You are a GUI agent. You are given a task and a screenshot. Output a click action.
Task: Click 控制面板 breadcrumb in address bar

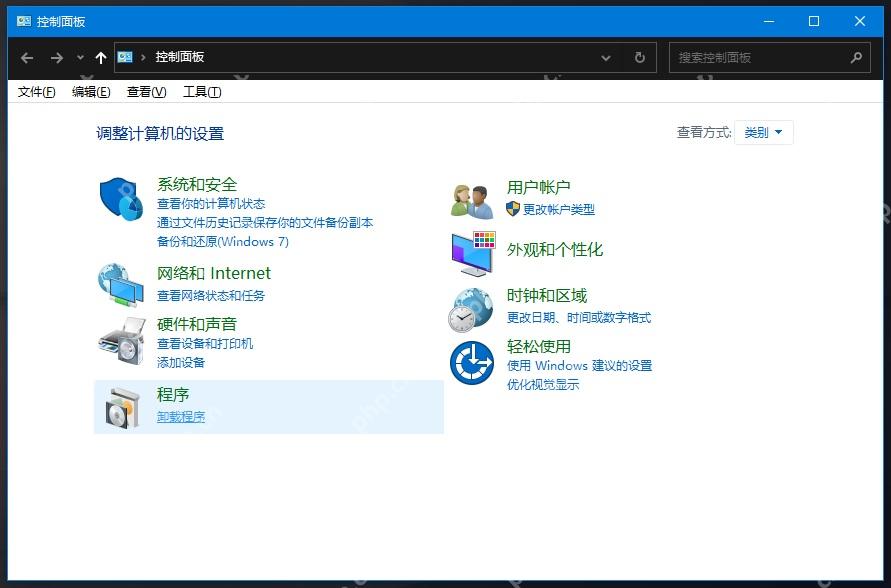tap(180, 57)
